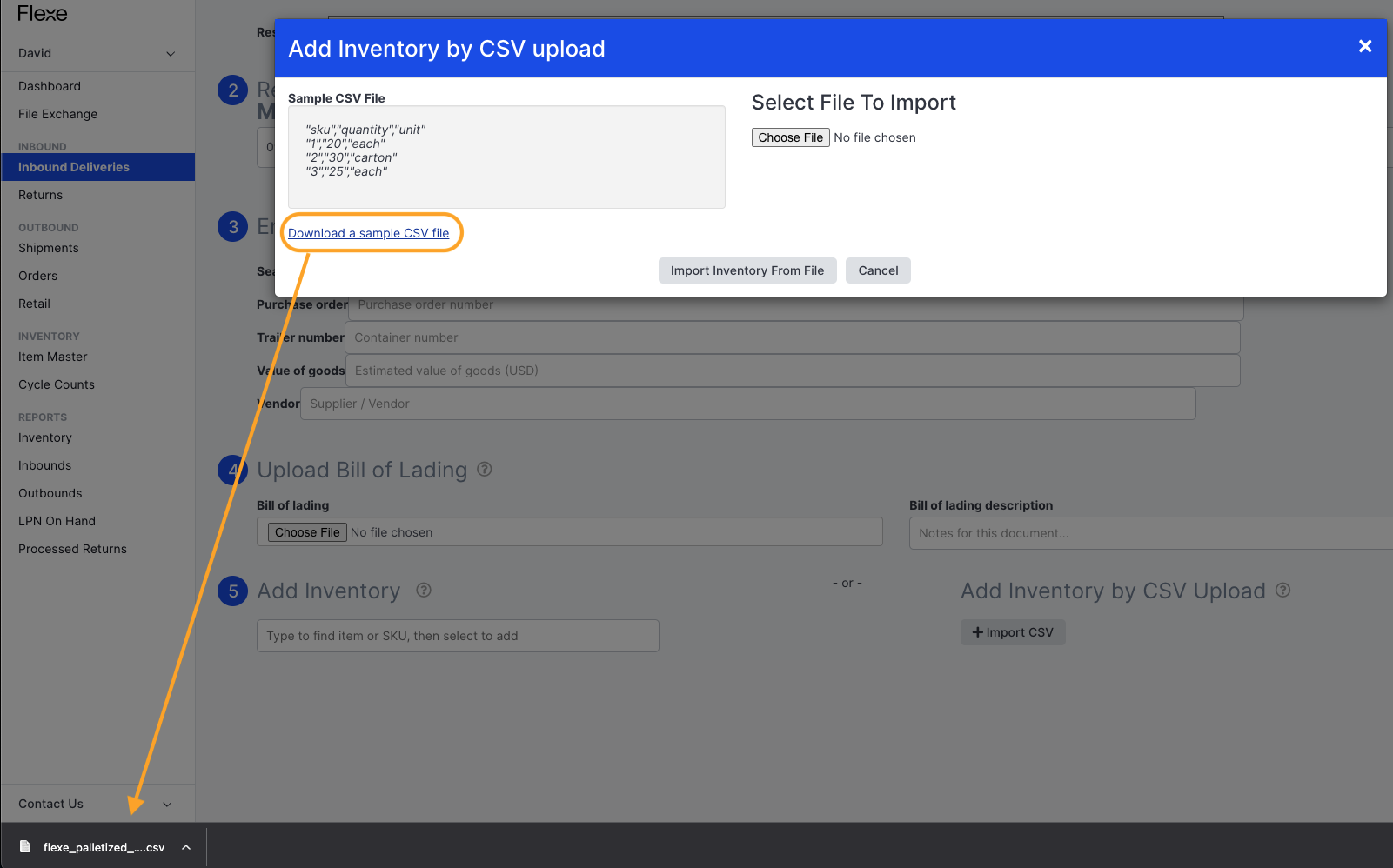Click Choose File in Select File To Import
1393x868 pixels.
(x=790, y=137)
